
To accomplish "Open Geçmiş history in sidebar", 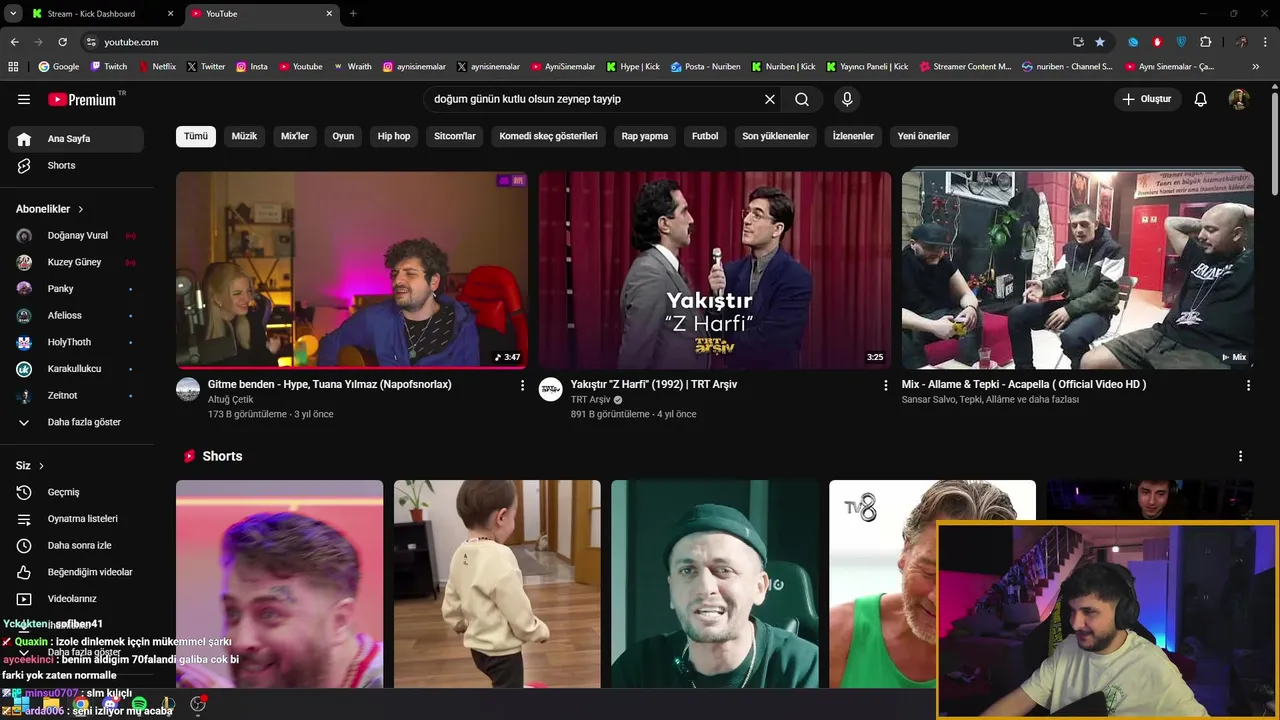I will click(76, 492).
